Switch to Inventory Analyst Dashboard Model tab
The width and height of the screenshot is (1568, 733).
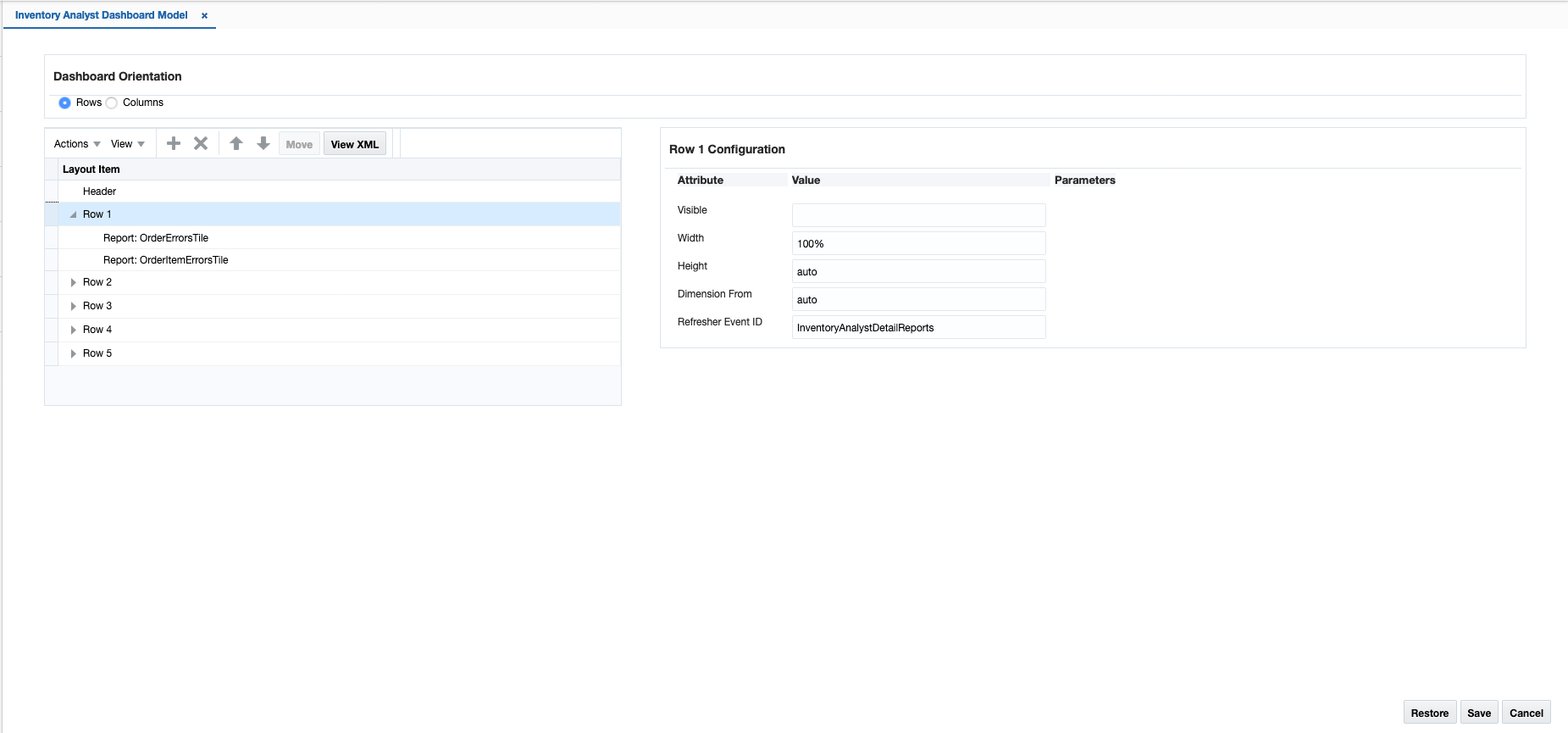point(102,15)
